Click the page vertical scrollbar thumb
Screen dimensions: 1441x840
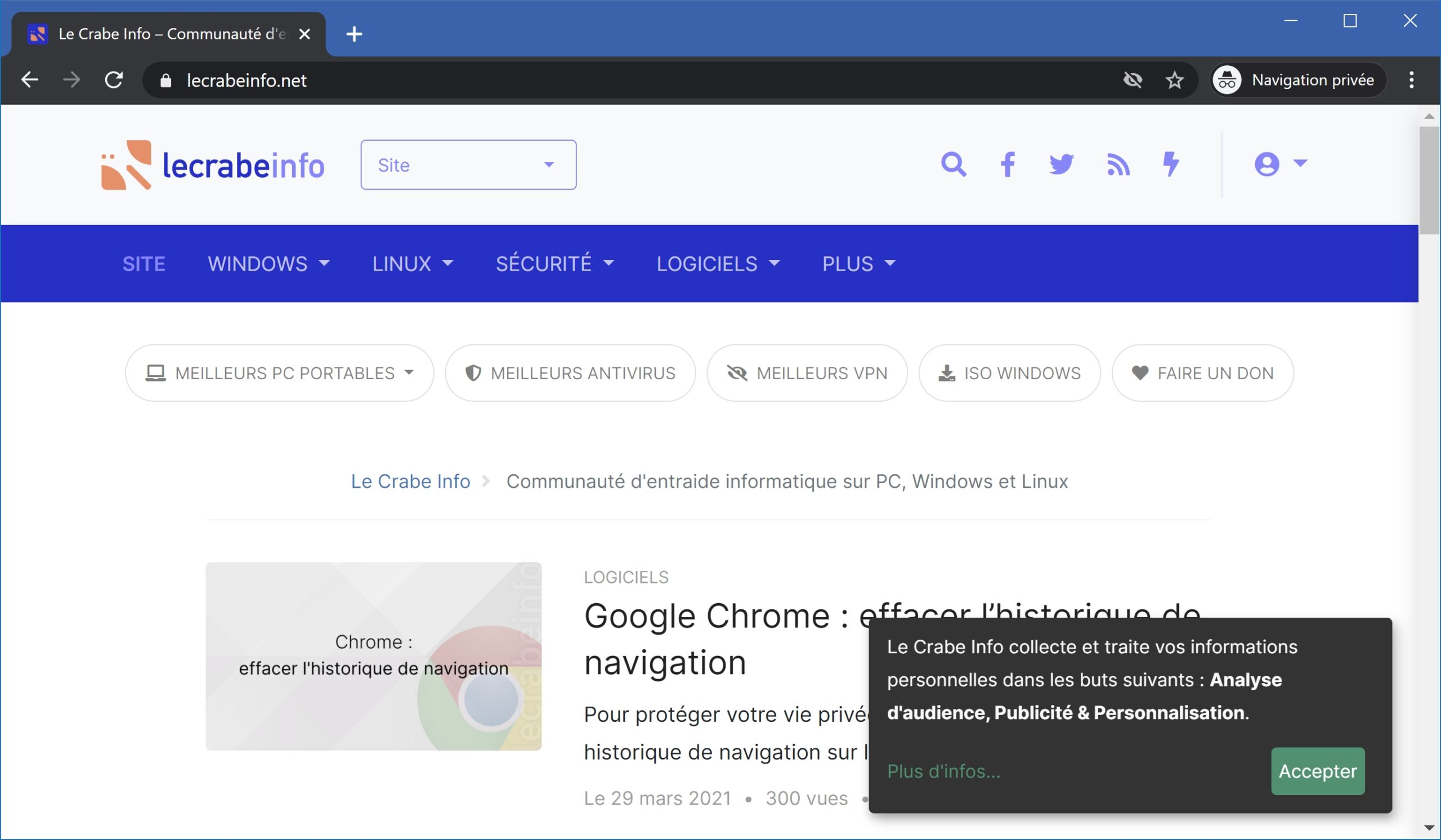pyautogui.click(x=1429, y=180)
